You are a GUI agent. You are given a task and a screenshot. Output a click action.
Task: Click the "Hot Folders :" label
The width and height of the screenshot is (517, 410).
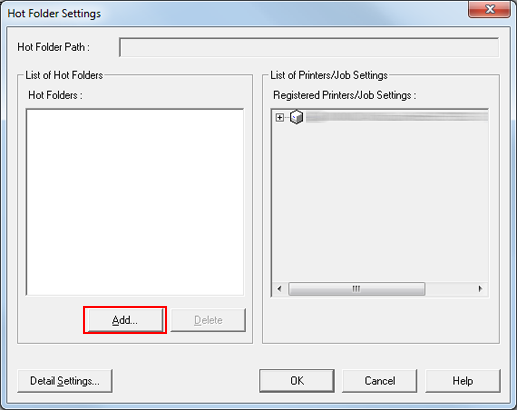point(55,95)
